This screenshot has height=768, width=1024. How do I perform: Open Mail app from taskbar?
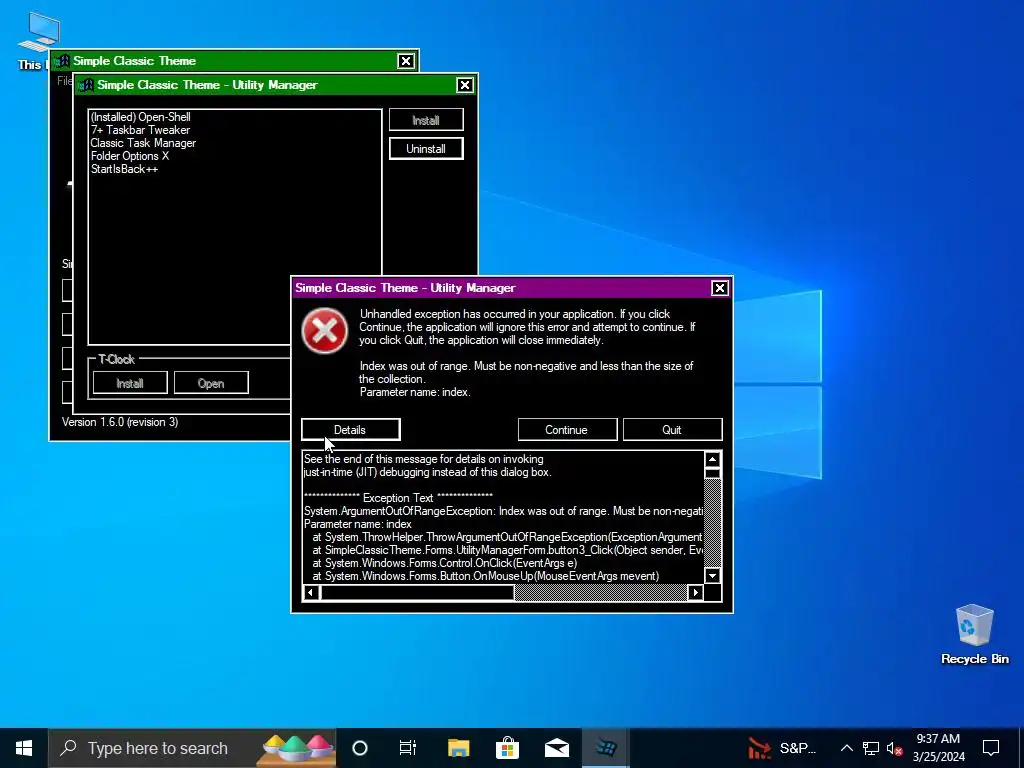[557, 748]
